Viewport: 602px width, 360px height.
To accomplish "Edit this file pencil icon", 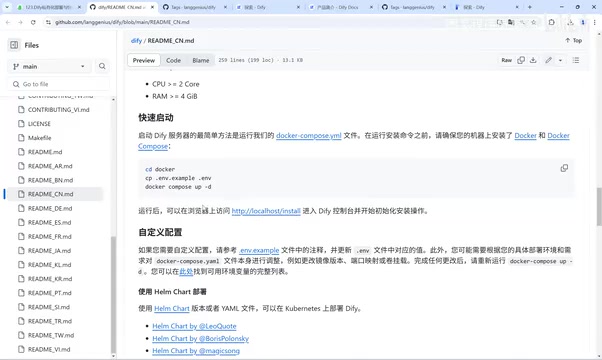I will pyautogui.click(x=548, y=60).
